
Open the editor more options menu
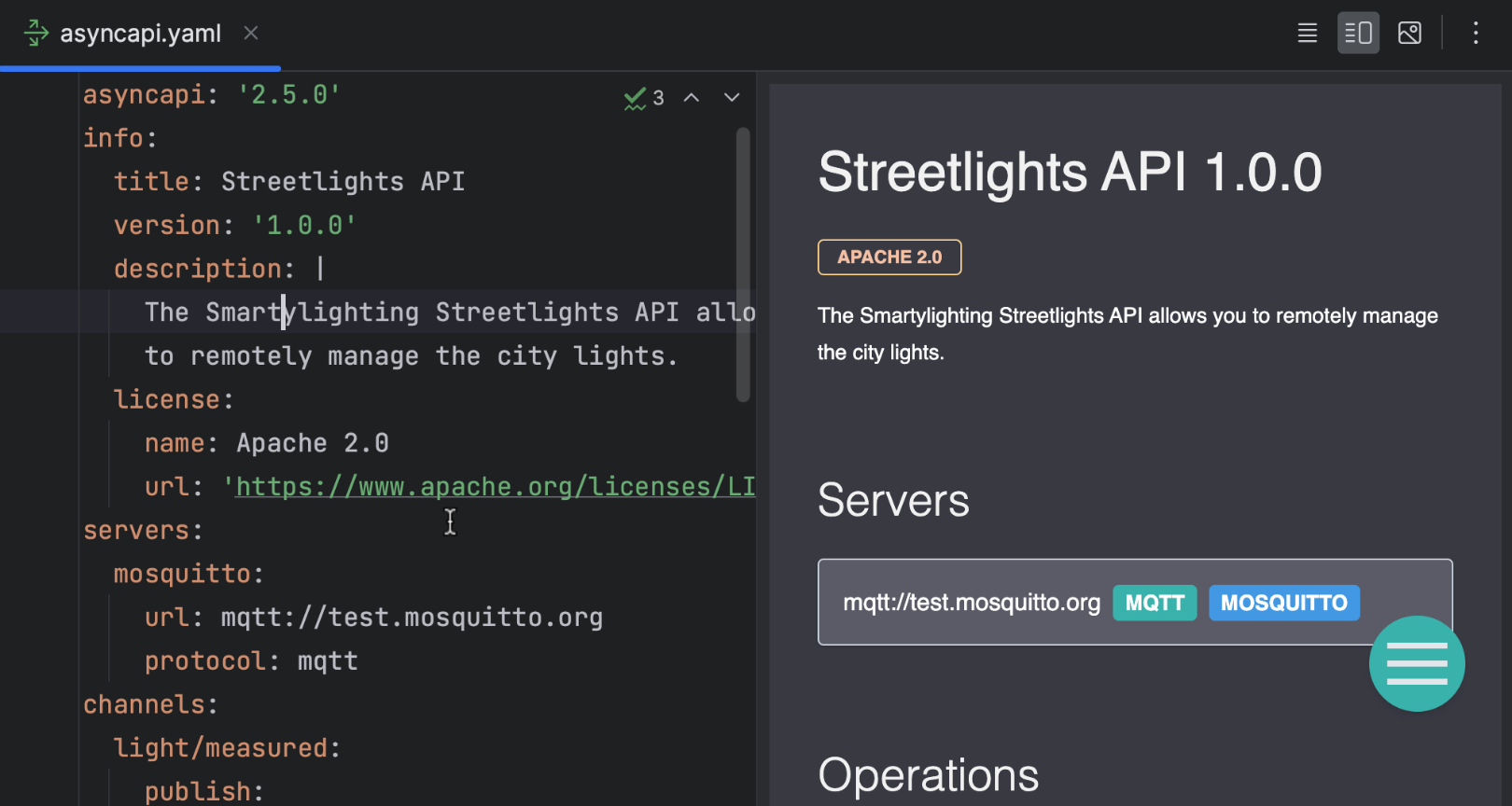coord(1475,34)
